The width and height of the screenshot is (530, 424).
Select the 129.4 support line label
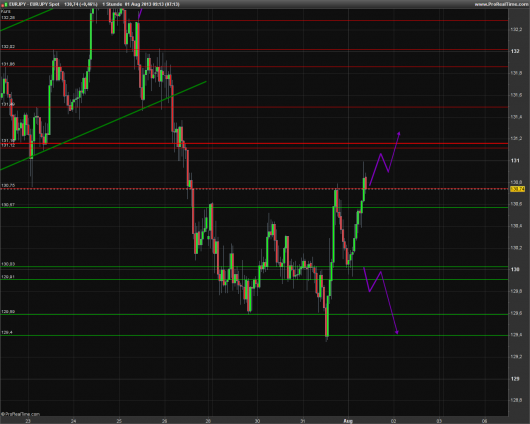7,332
